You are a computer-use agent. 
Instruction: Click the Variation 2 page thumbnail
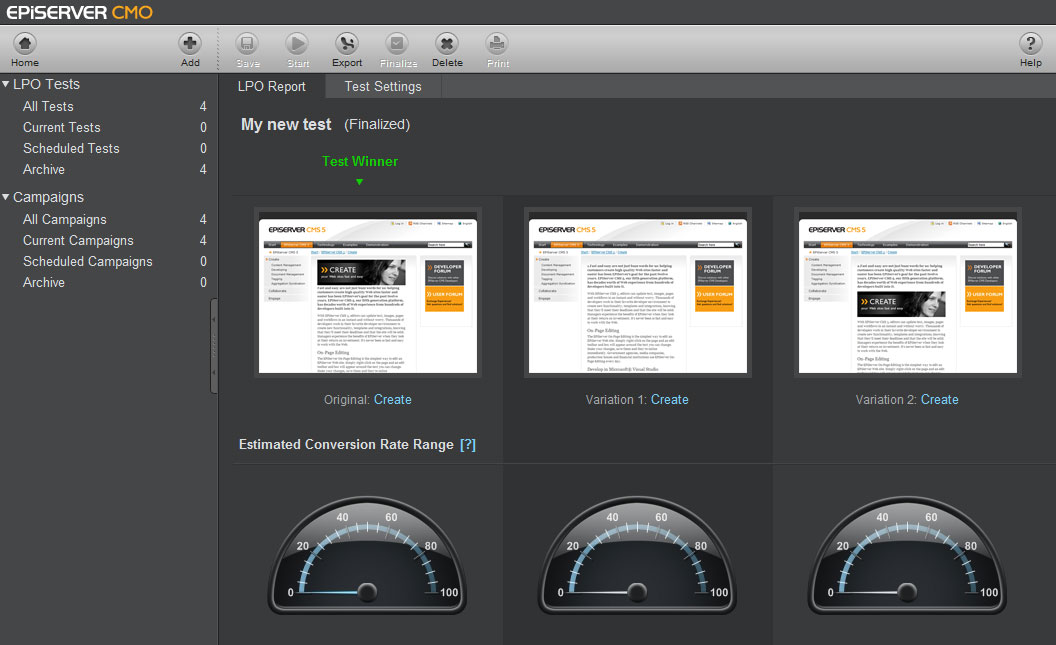point(908,293)
